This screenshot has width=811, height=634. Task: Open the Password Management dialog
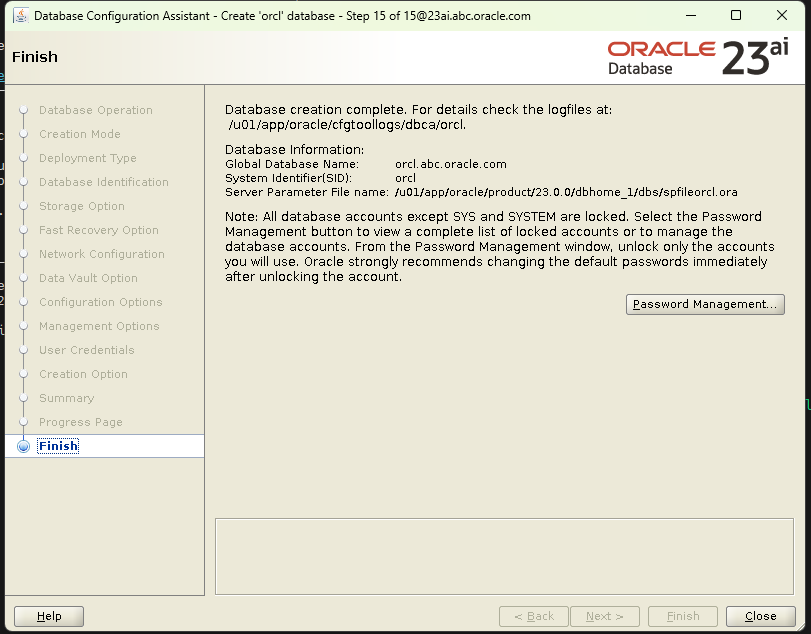(x=705, y=304)
